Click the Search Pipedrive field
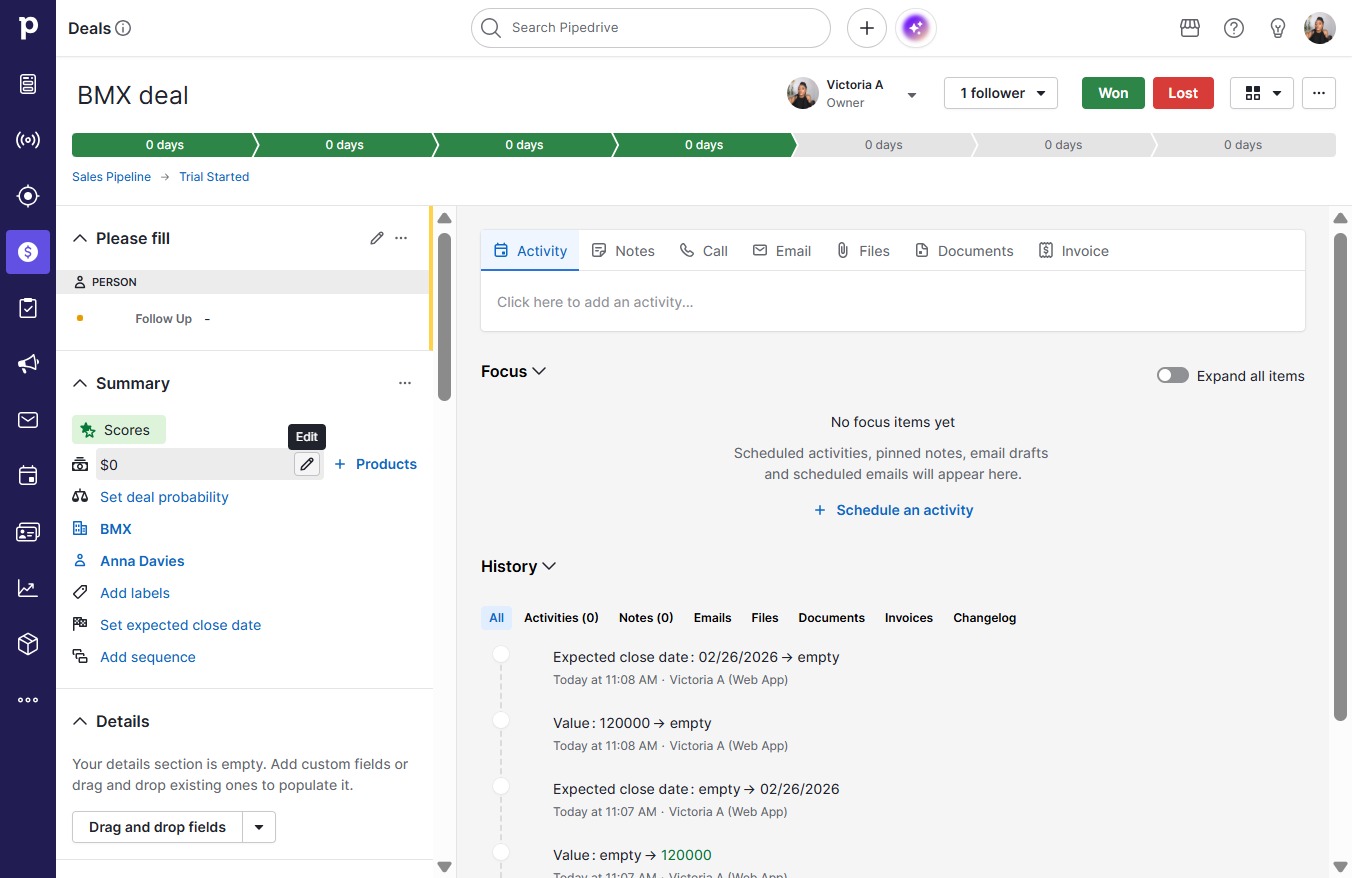This screenshot has width=1352, height=878. 651,28
